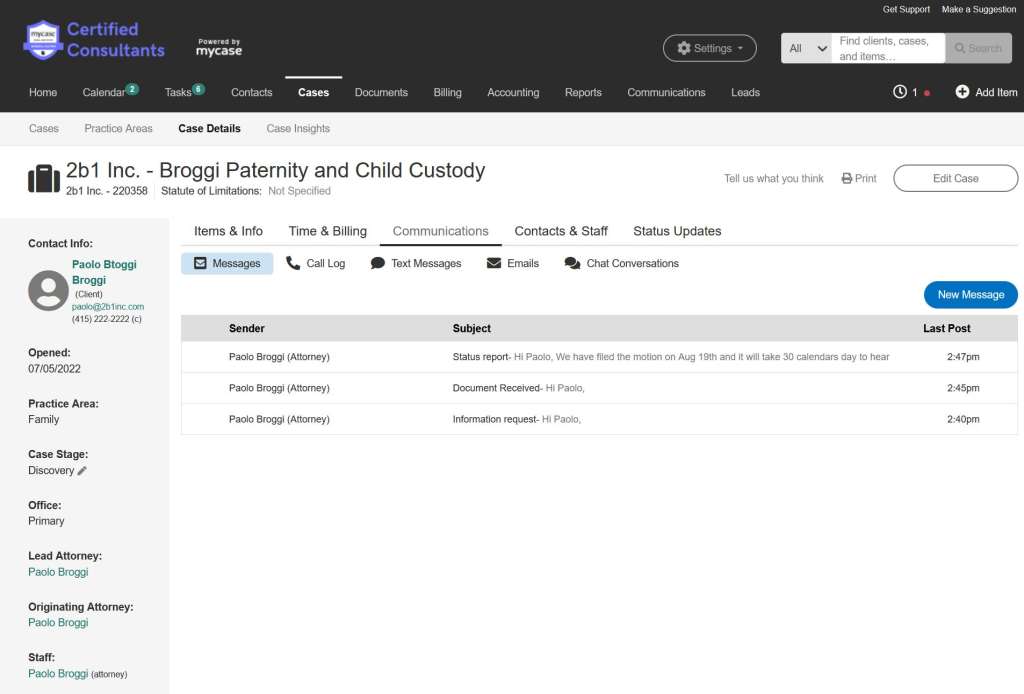
Task: Click the Make a Suggestion link
Action: point(978,9)
